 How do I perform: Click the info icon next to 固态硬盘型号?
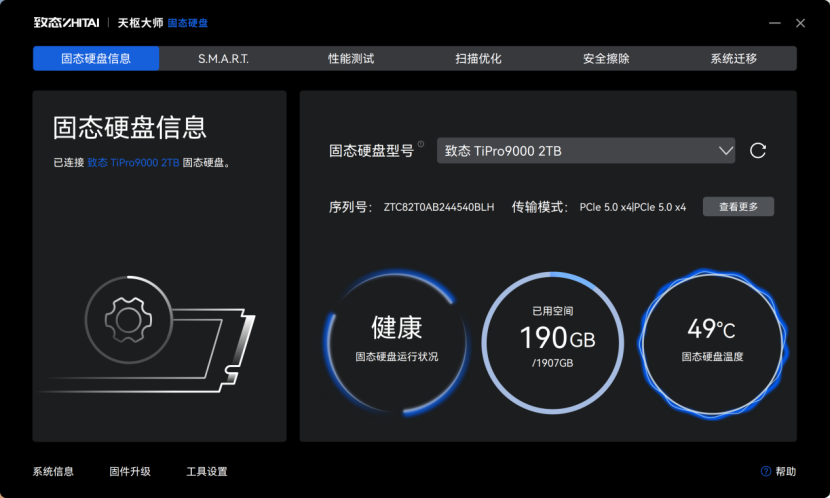tap(421, 146)
